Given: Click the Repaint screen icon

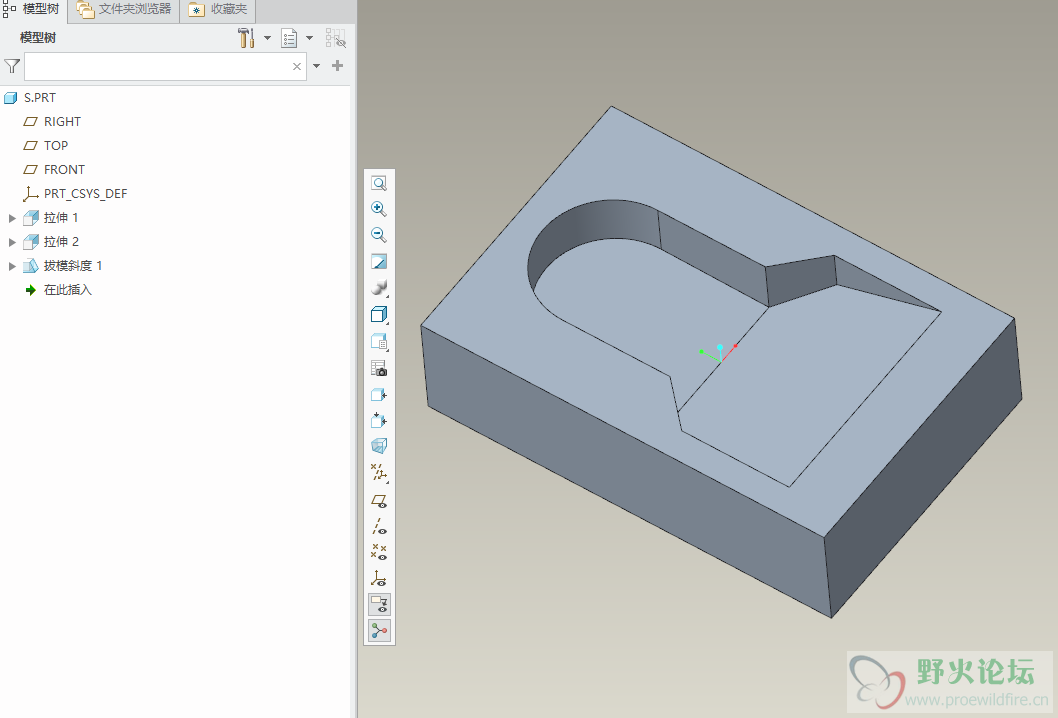Looking at the screenshot, I should point(379,262).
